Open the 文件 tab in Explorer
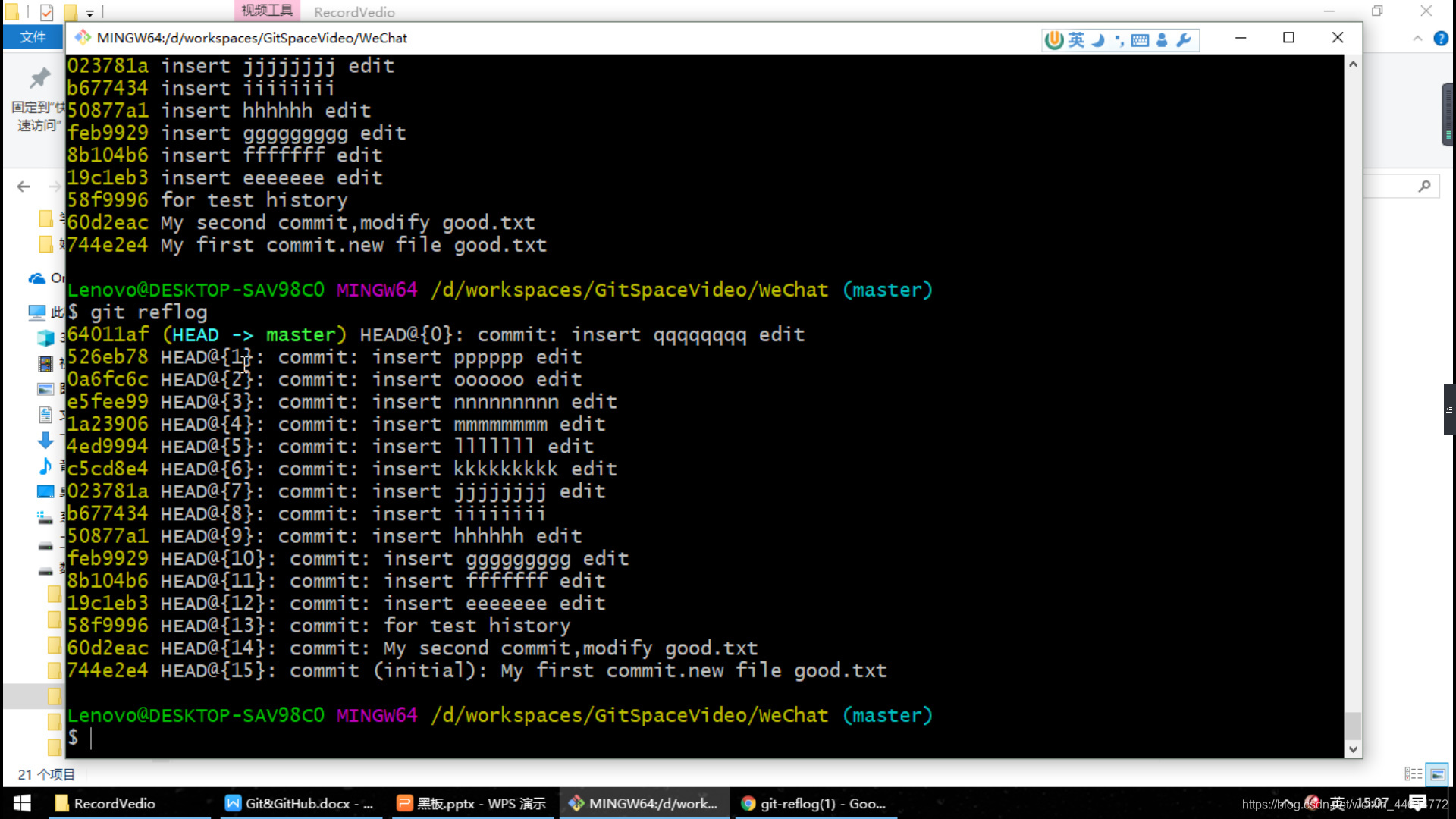 click(33, 37)
